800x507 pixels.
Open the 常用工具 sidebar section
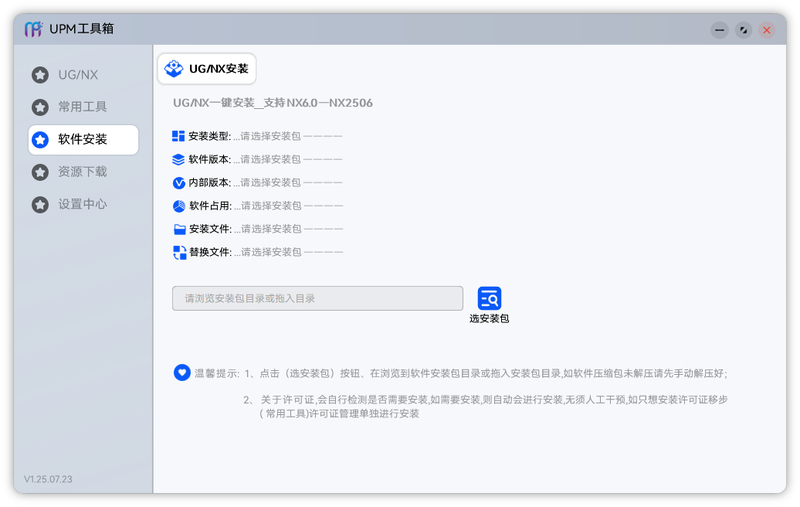[82, 107]
